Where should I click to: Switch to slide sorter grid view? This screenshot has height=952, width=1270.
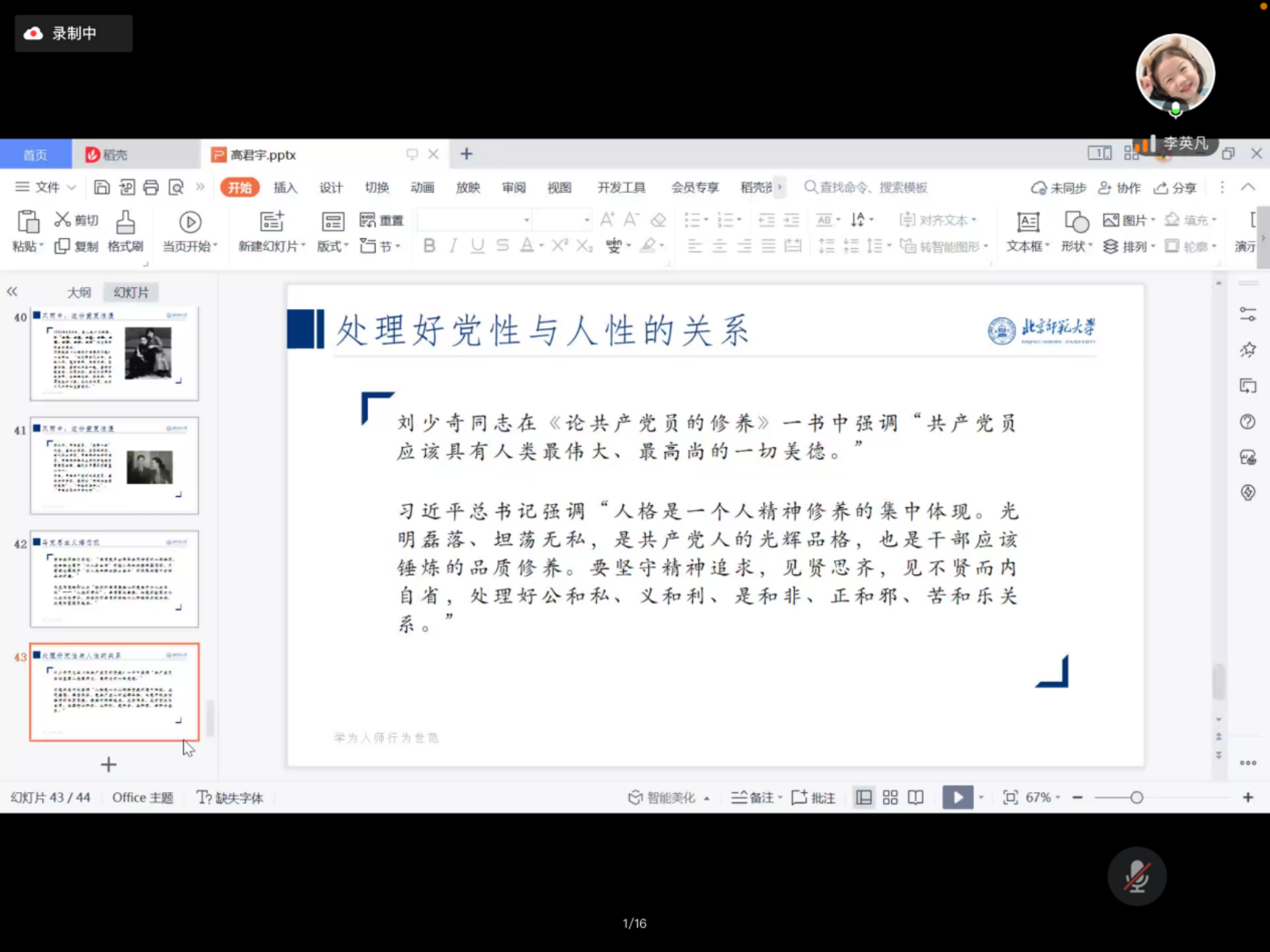pos(890,797)
